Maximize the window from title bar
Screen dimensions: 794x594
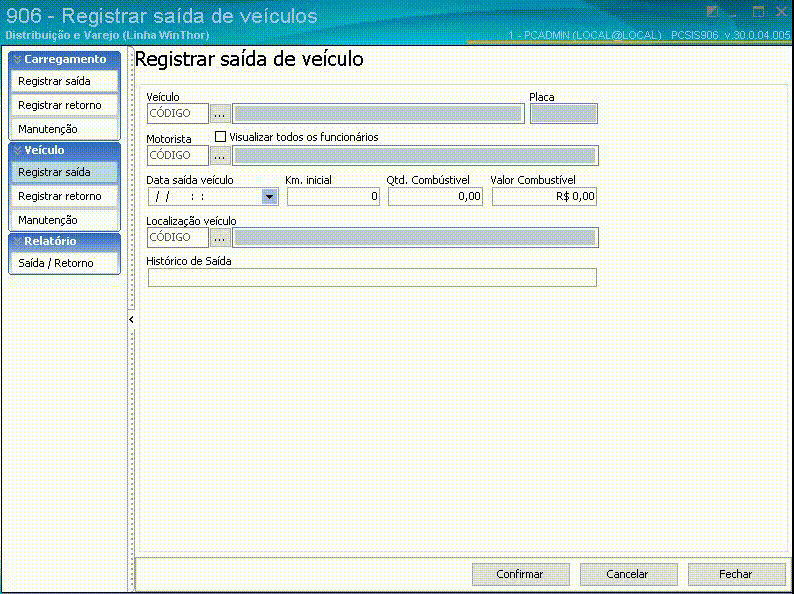point(758,13)
